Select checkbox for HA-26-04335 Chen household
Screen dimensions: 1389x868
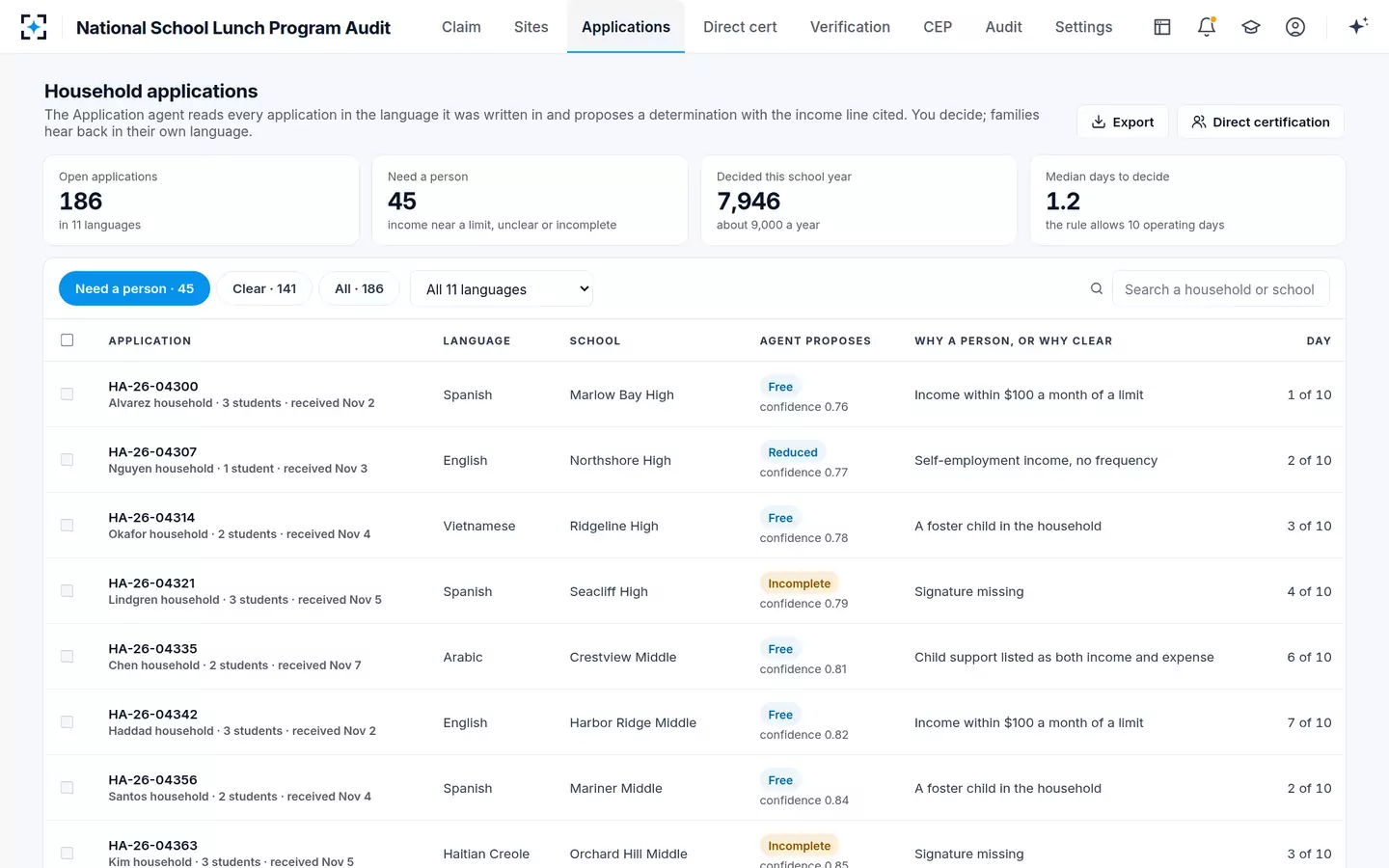[x=67, y=656]
